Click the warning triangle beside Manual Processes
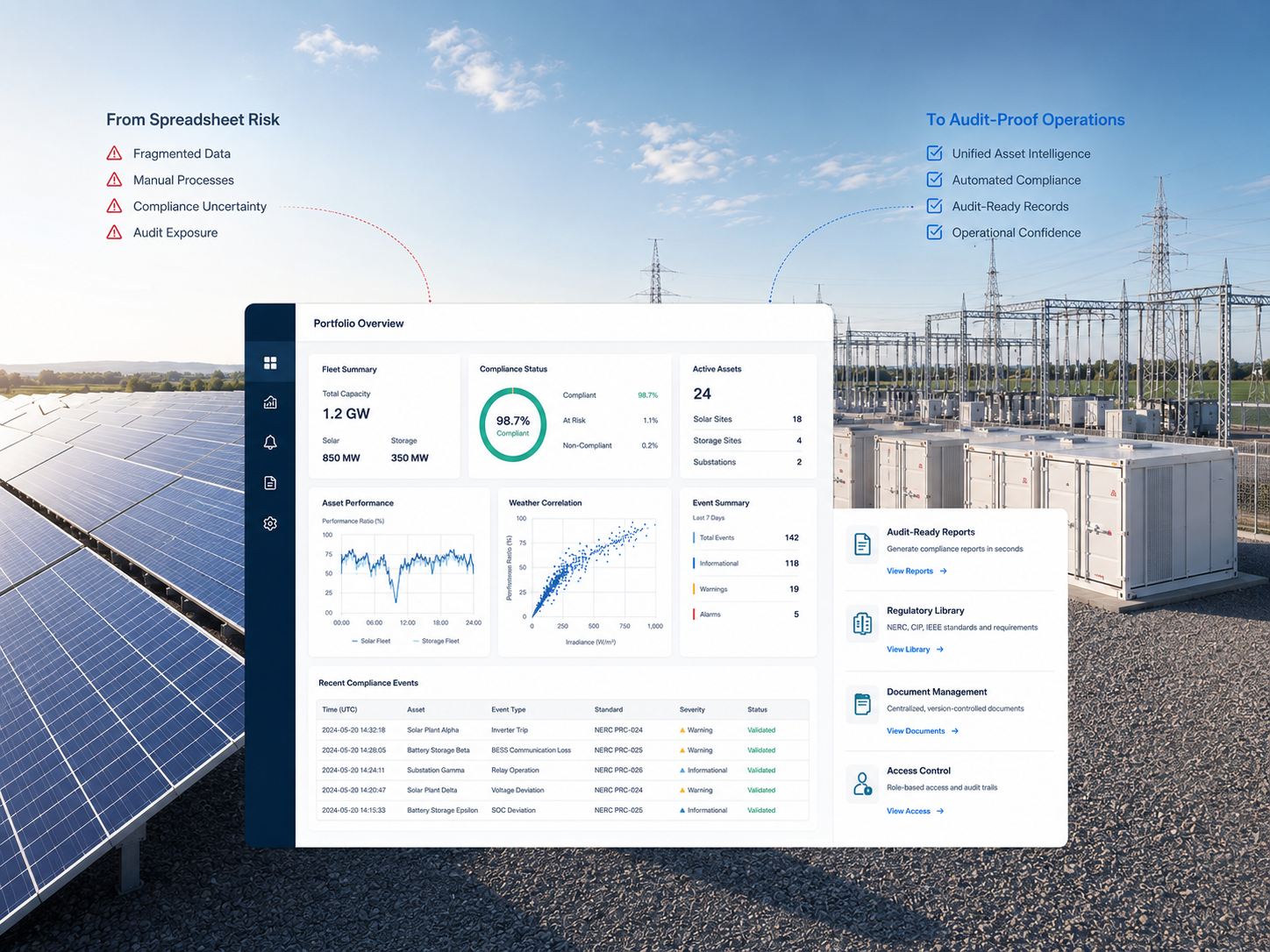The height and width of the screenshot is (952, 1270). (114, 180)
